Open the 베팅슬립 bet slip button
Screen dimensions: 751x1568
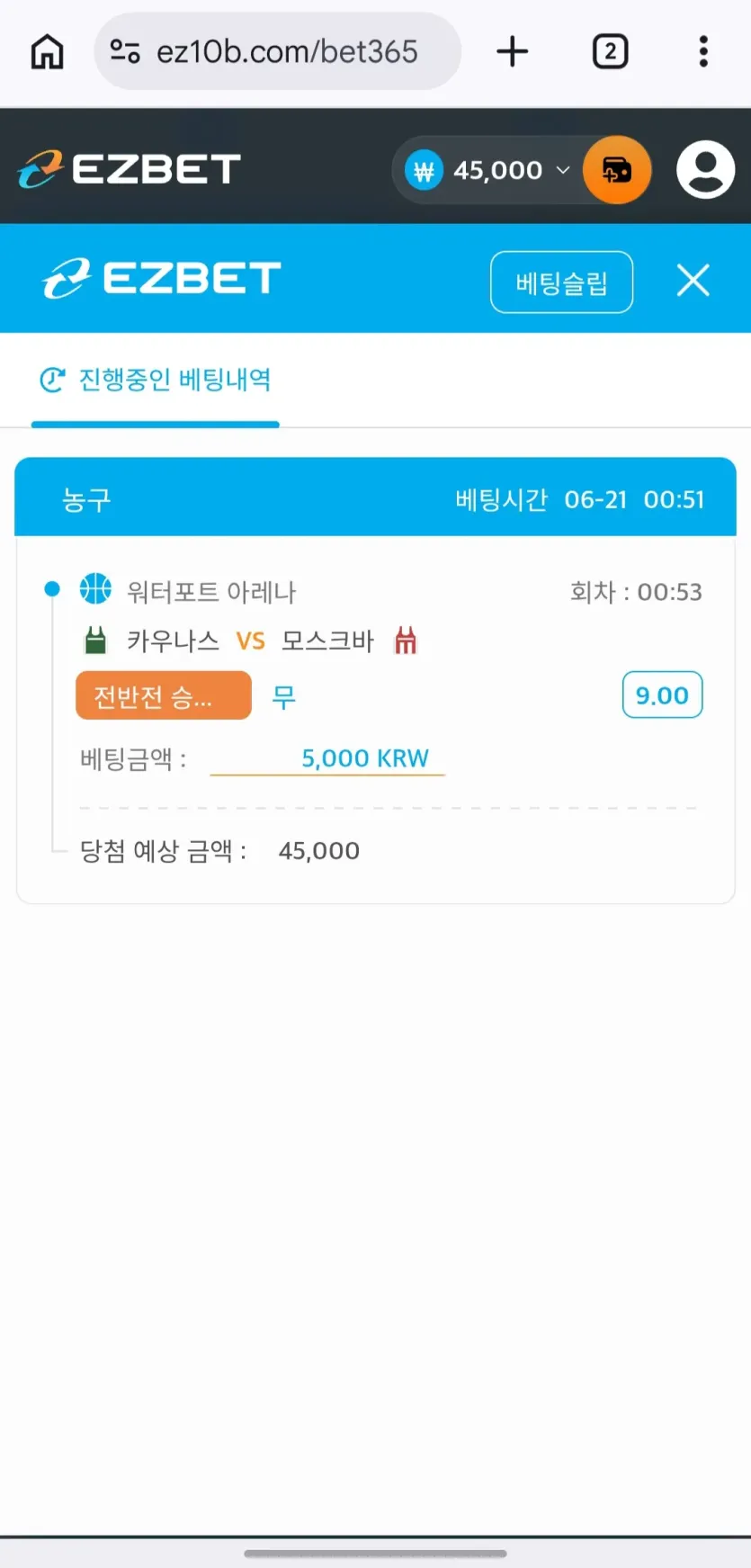pos(561,282)
